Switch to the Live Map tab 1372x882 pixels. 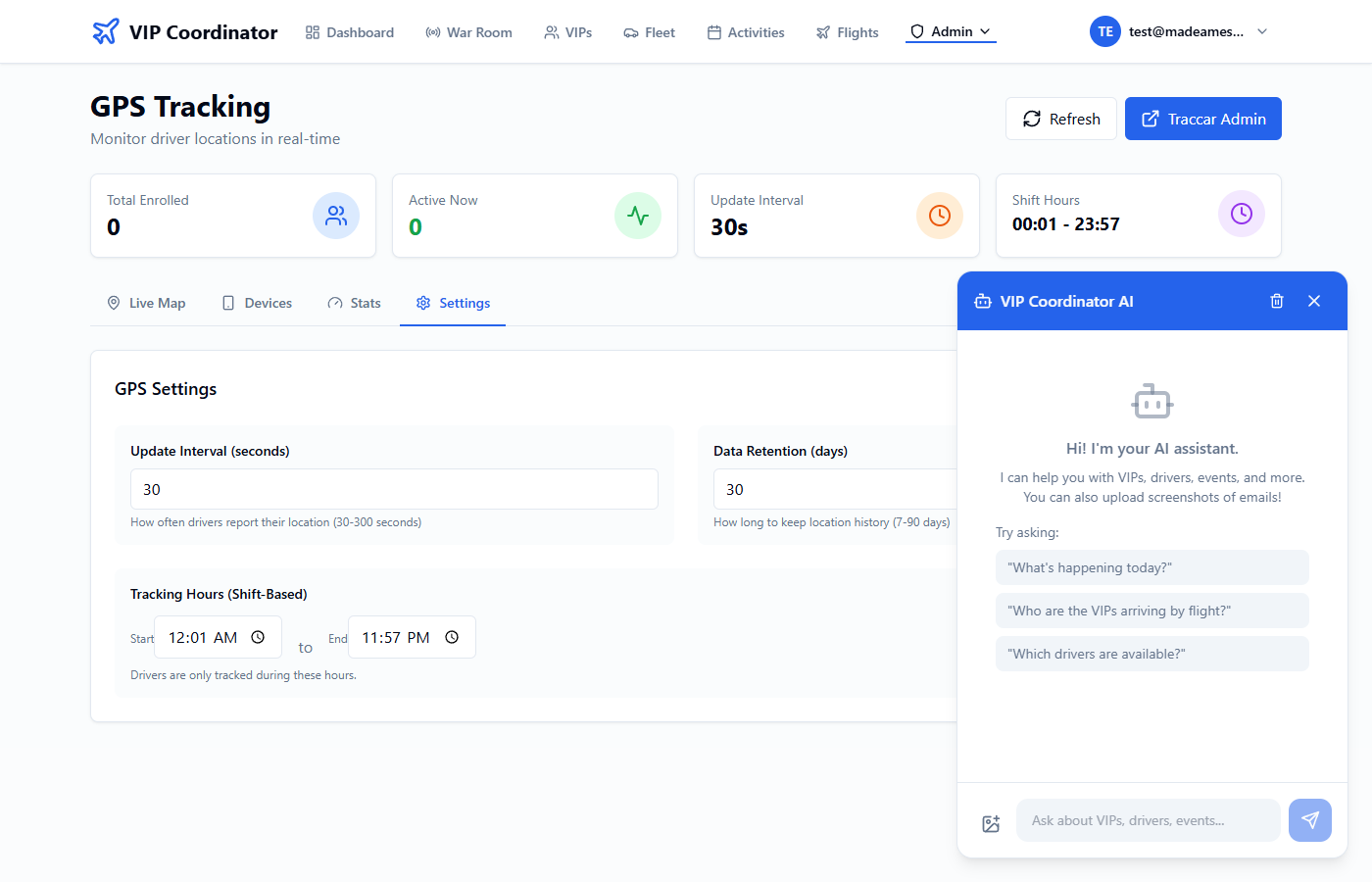[x=146, y=303]
